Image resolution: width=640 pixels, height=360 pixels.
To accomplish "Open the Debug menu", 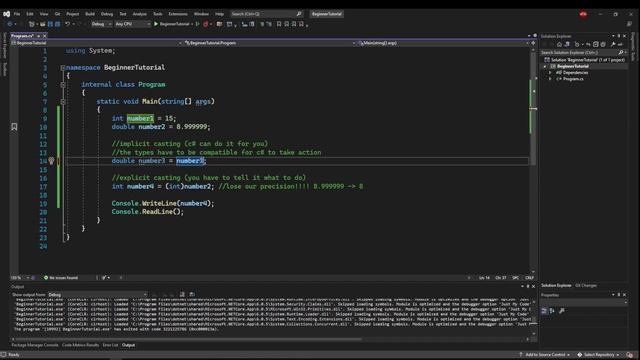I will (x=107, y=14).
